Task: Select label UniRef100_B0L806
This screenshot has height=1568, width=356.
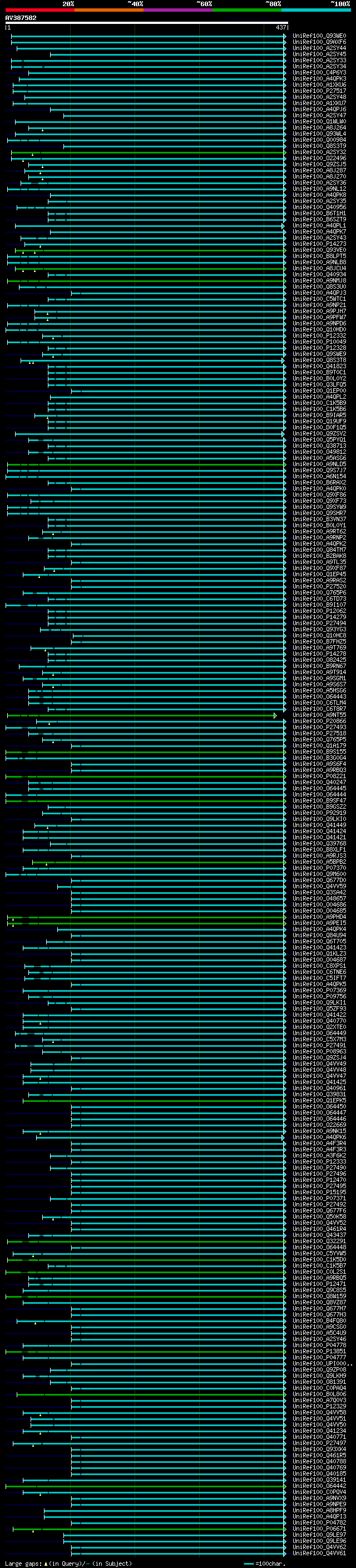Action: coord(319,1394)
